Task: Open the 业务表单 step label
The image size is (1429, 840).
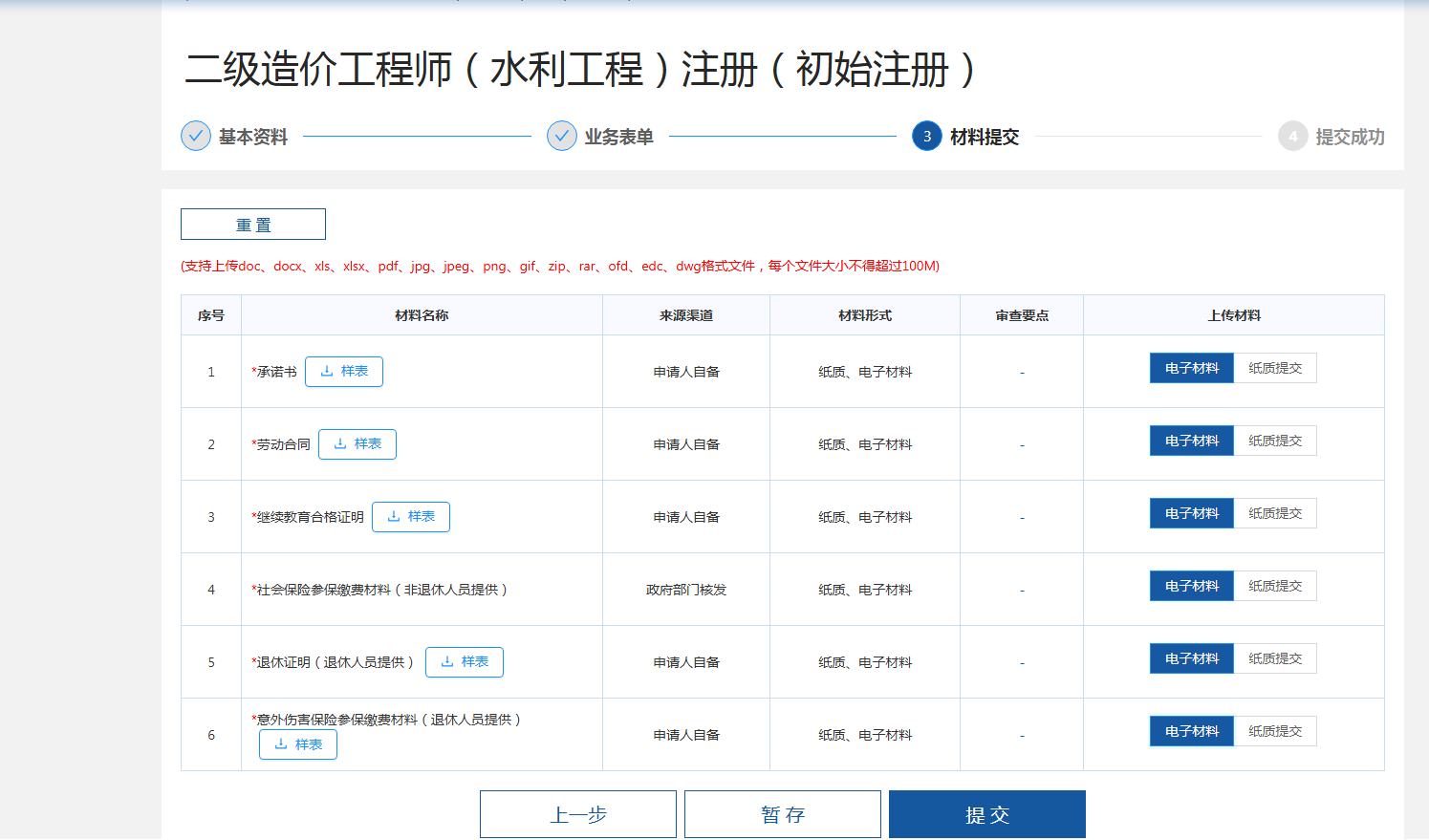Action: tap(619, 138)
